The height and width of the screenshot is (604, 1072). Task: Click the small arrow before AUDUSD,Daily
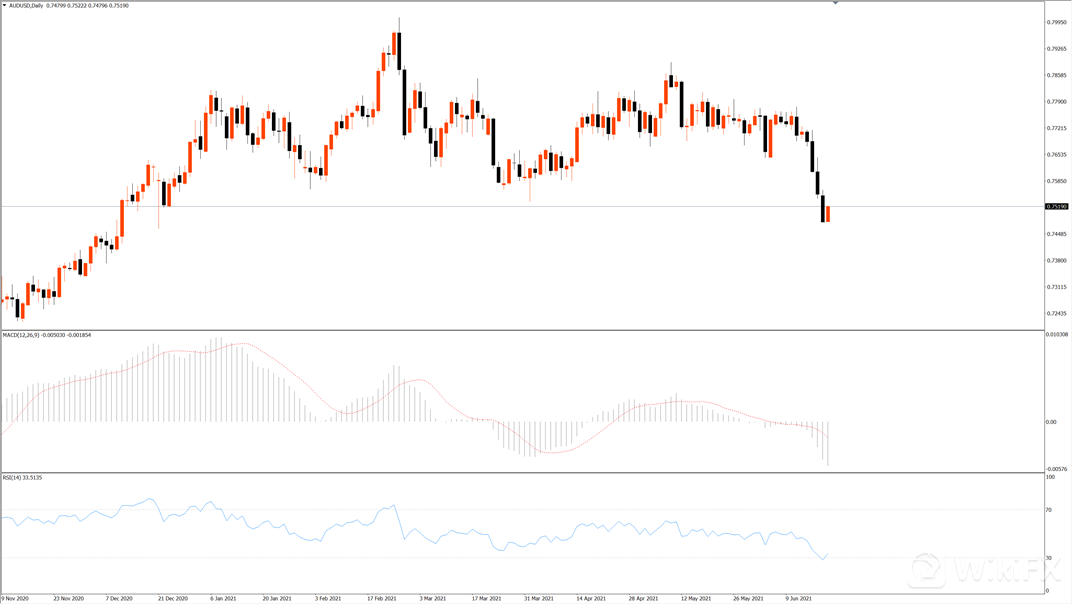pos(4,6)
